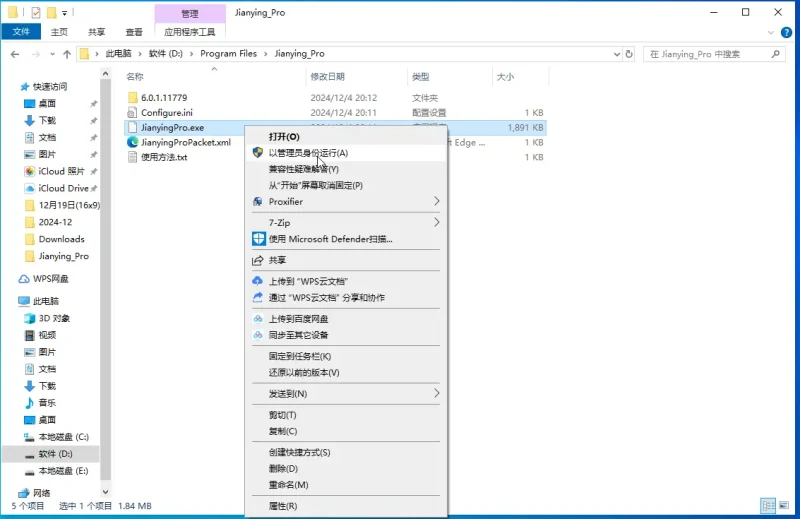The height and width of the screenshot is (519, 800).
Task: Click the administrator shield icon
Action: [258, 152]
